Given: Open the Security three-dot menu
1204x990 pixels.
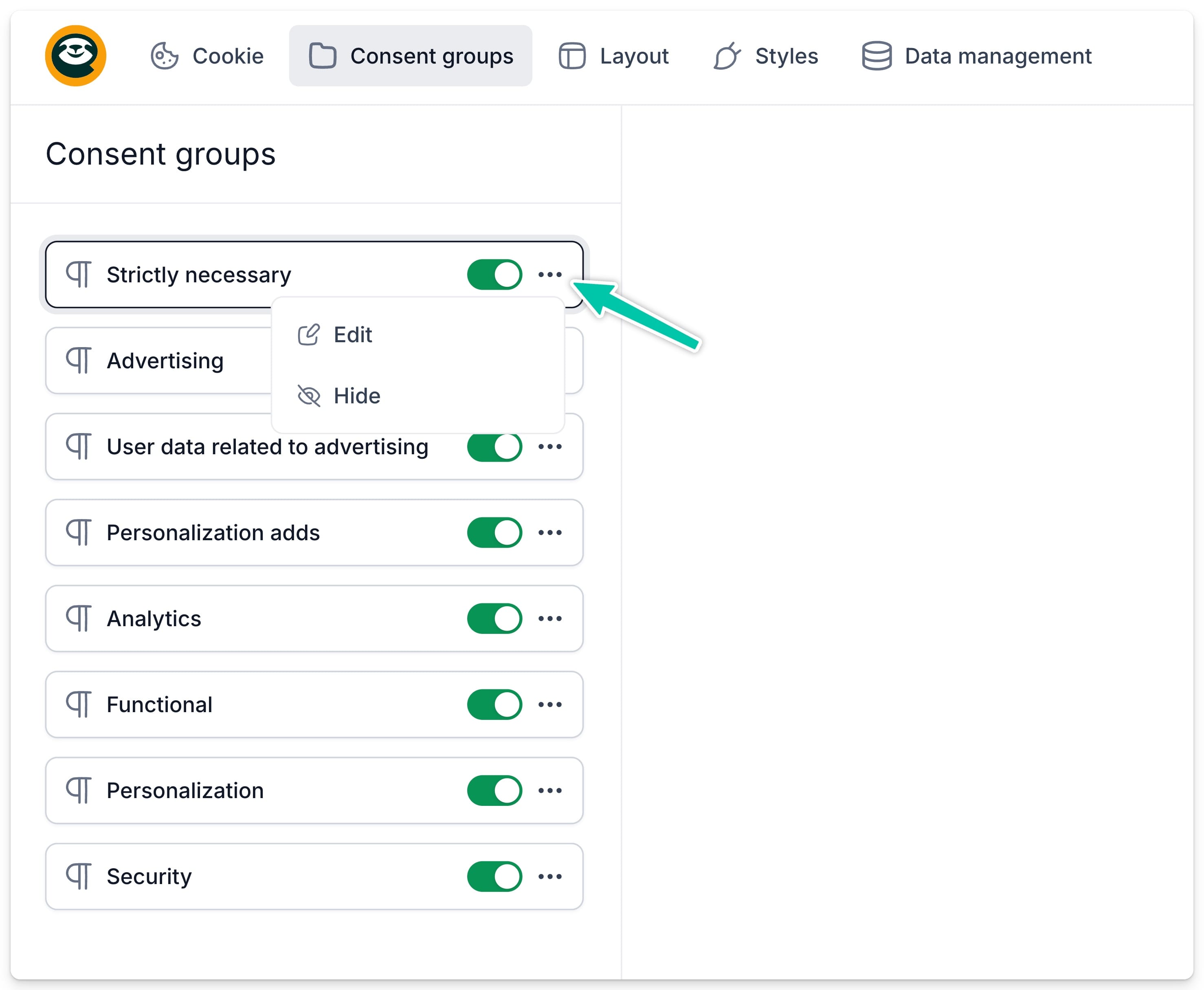Looking at the screenshot, I should click(550, 877).
